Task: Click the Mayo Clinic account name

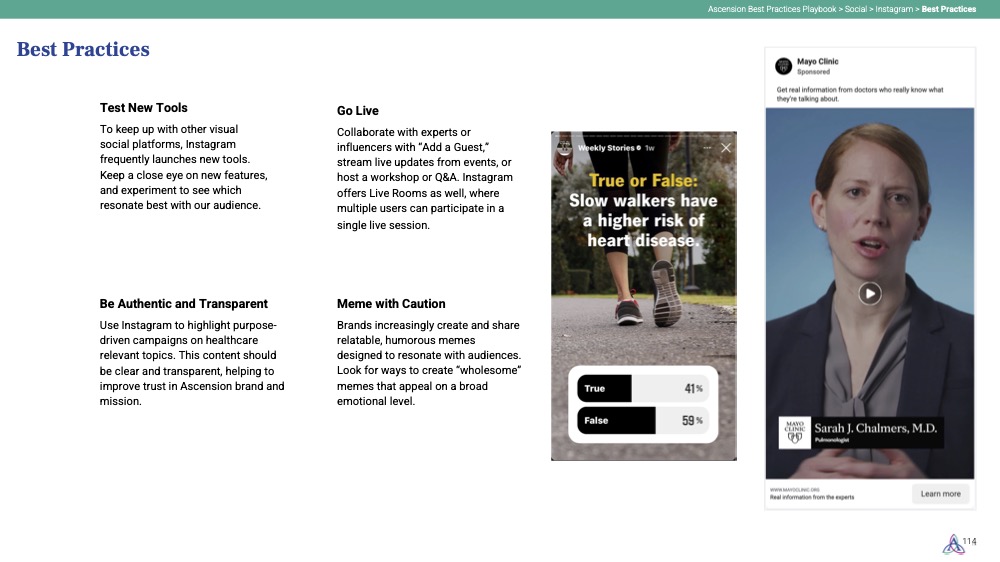Action: coord(817,62)
